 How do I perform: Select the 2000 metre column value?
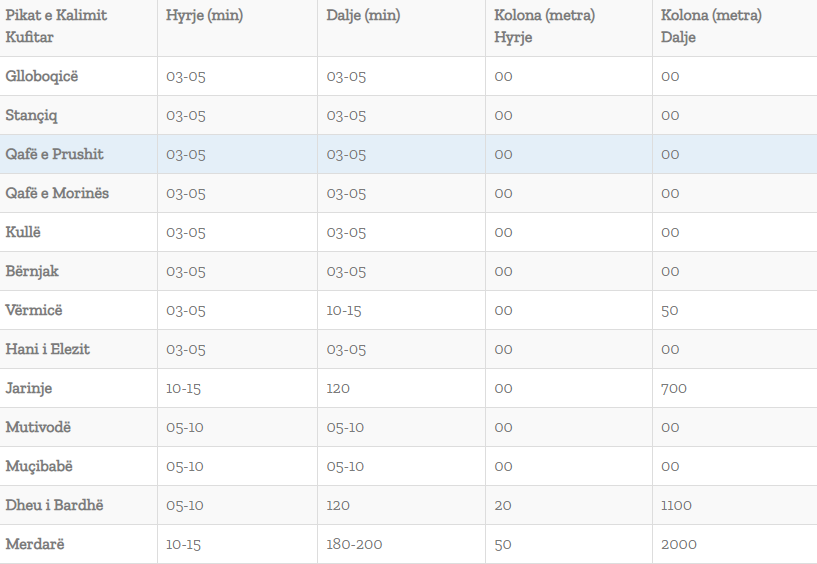[x=679, y=544]
